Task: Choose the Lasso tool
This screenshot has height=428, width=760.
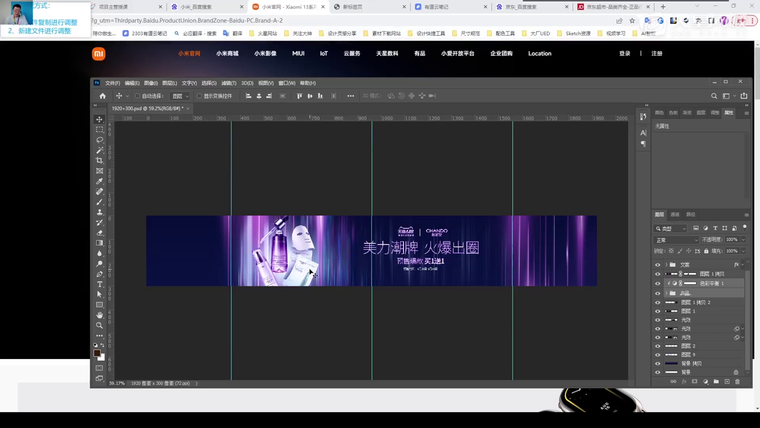Action: pos(100,140)
